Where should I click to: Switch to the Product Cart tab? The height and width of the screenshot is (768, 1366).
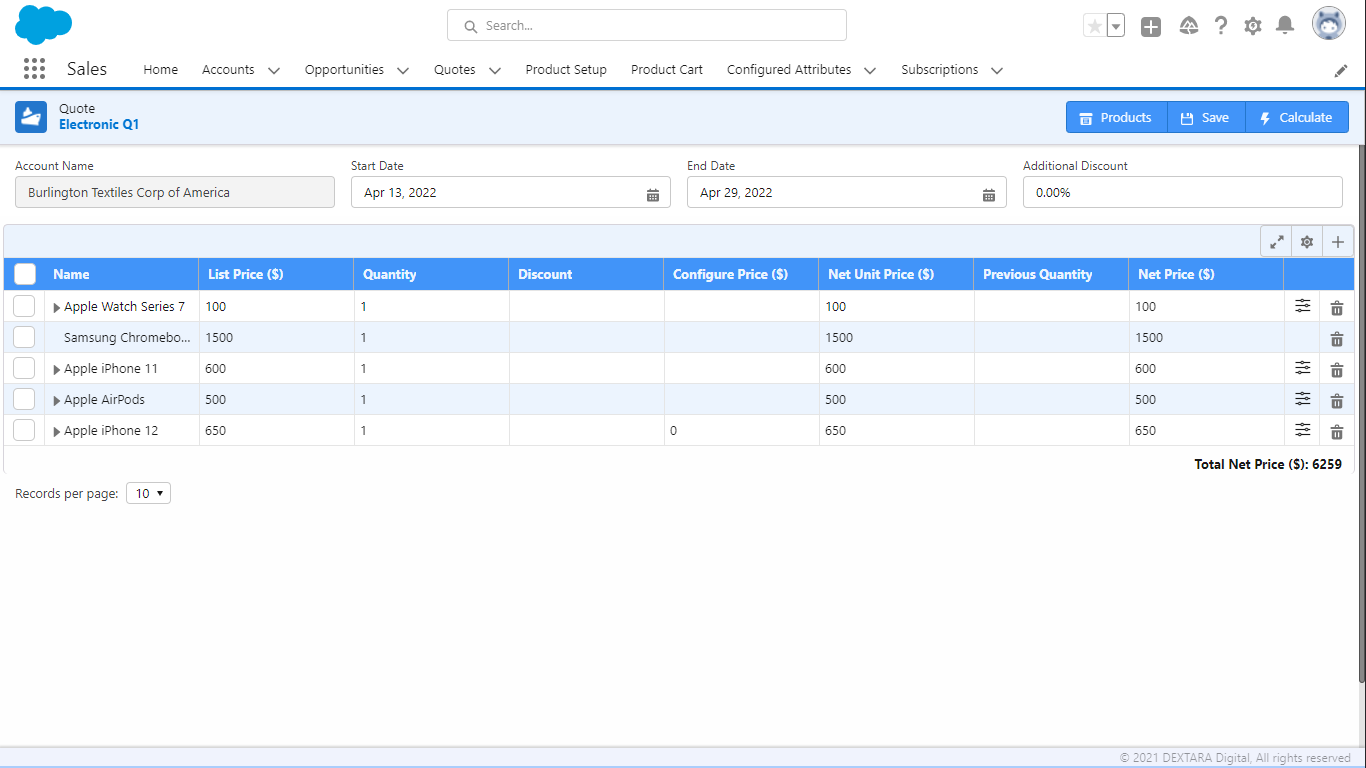pyautogui.click(x=666, y=70)
